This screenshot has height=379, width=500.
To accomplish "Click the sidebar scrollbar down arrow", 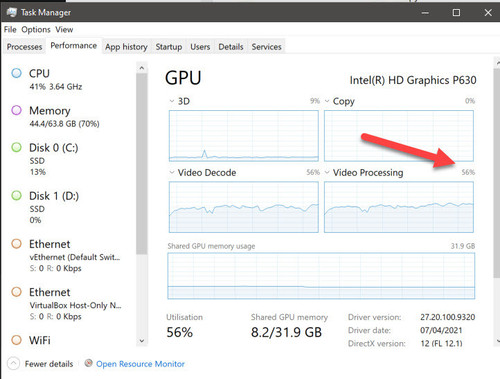I will click(142, 341).
